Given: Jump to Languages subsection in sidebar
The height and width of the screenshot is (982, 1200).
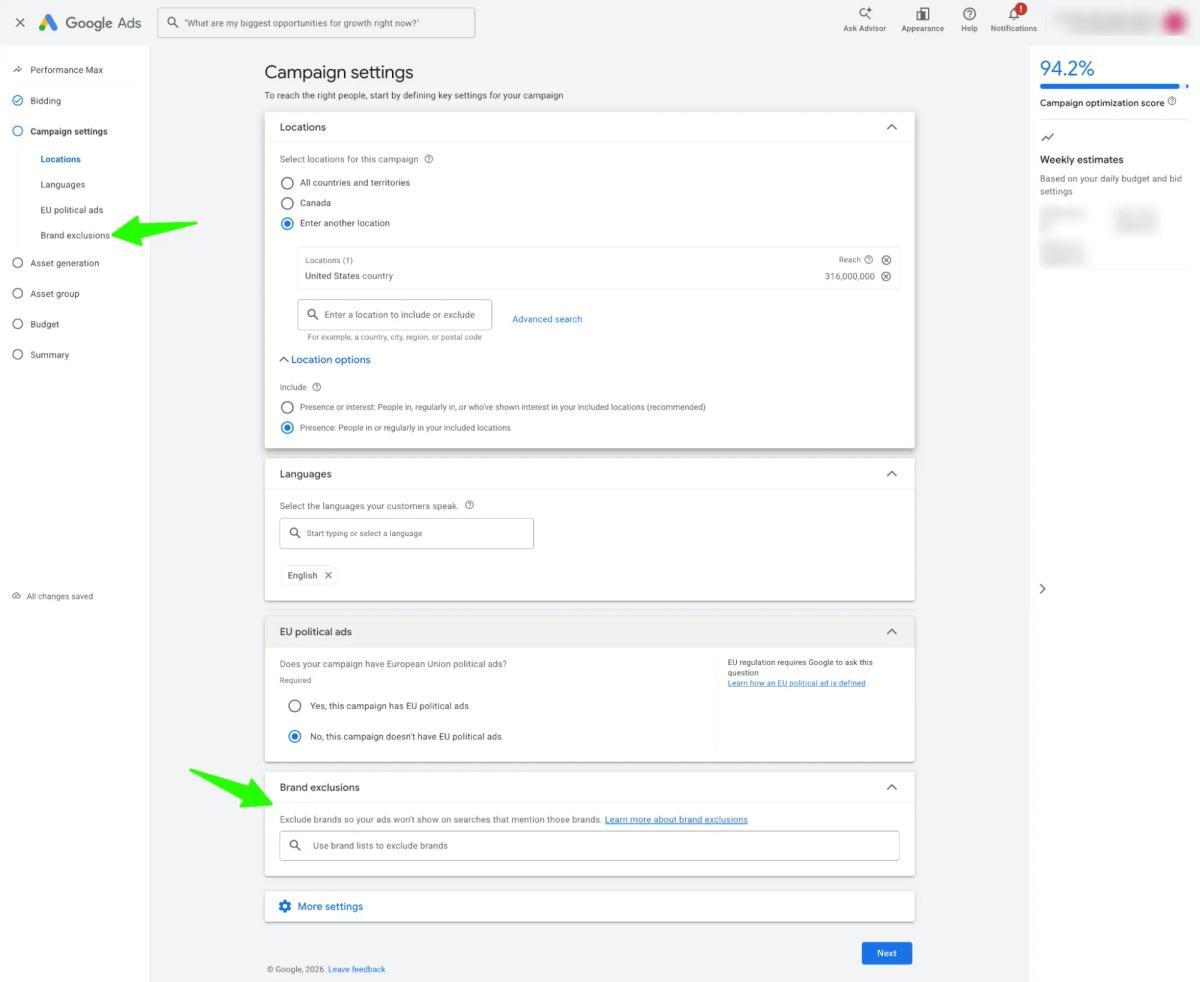Looking at the screenshot, I should 63,185.
